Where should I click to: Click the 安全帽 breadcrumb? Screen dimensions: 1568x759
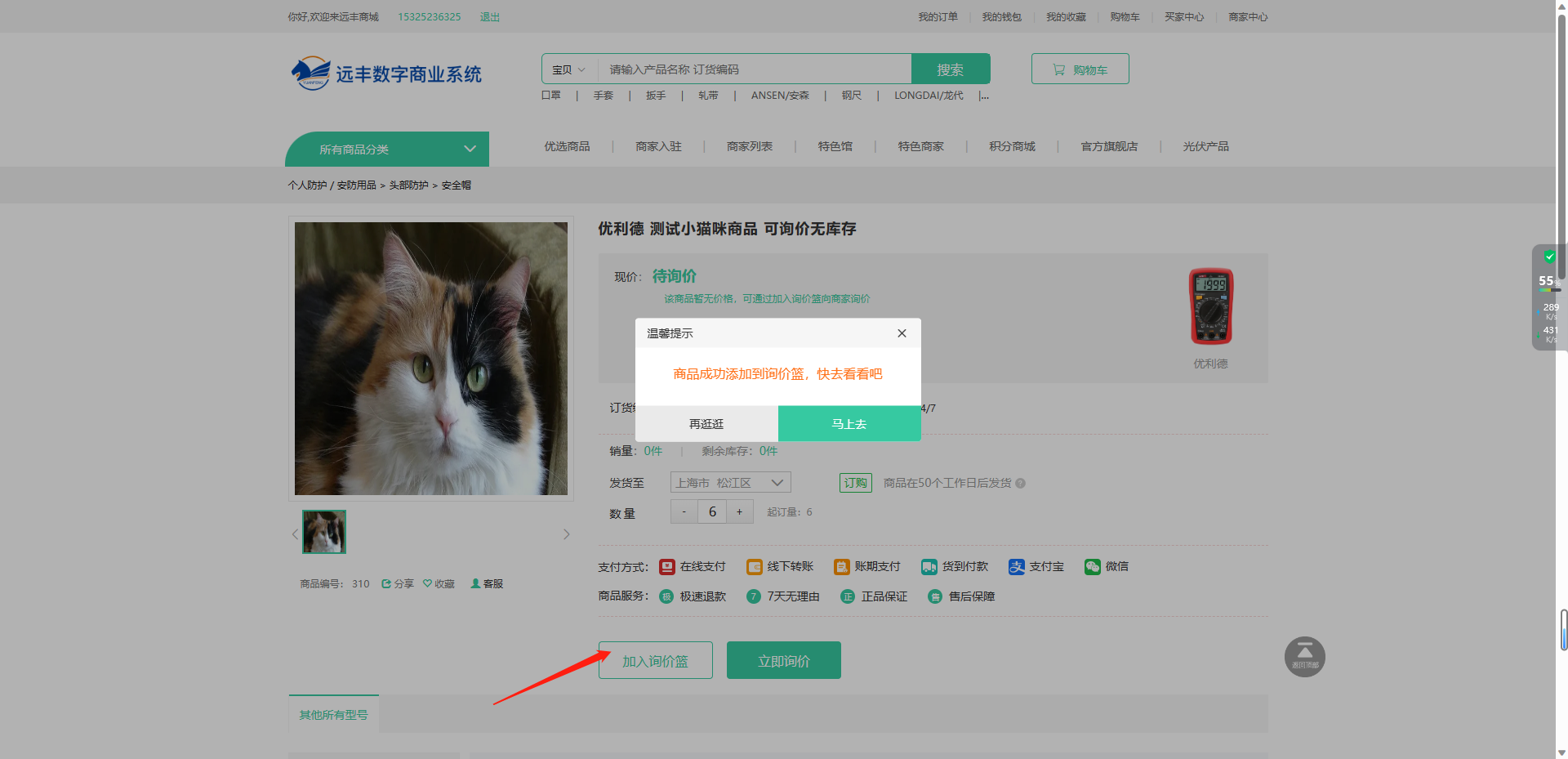tap(456, 185)
